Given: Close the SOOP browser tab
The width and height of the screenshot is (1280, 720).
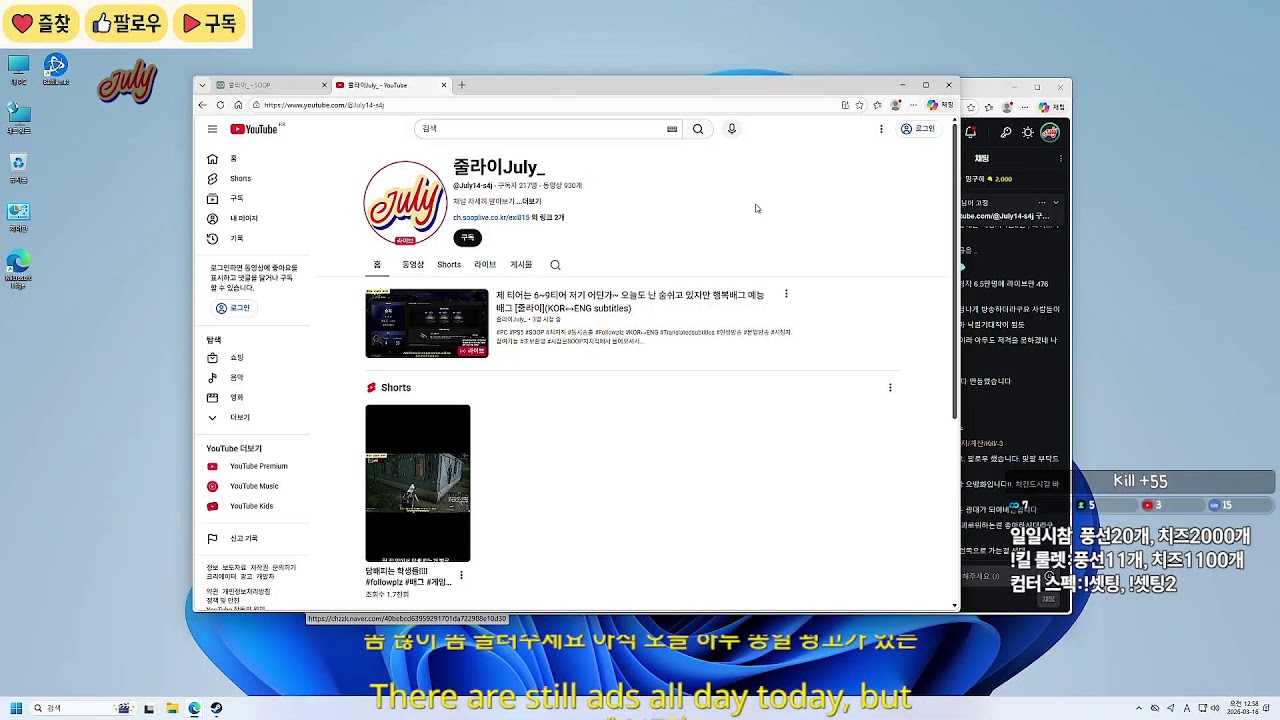Looking at the screenshot, I should 325,85.
